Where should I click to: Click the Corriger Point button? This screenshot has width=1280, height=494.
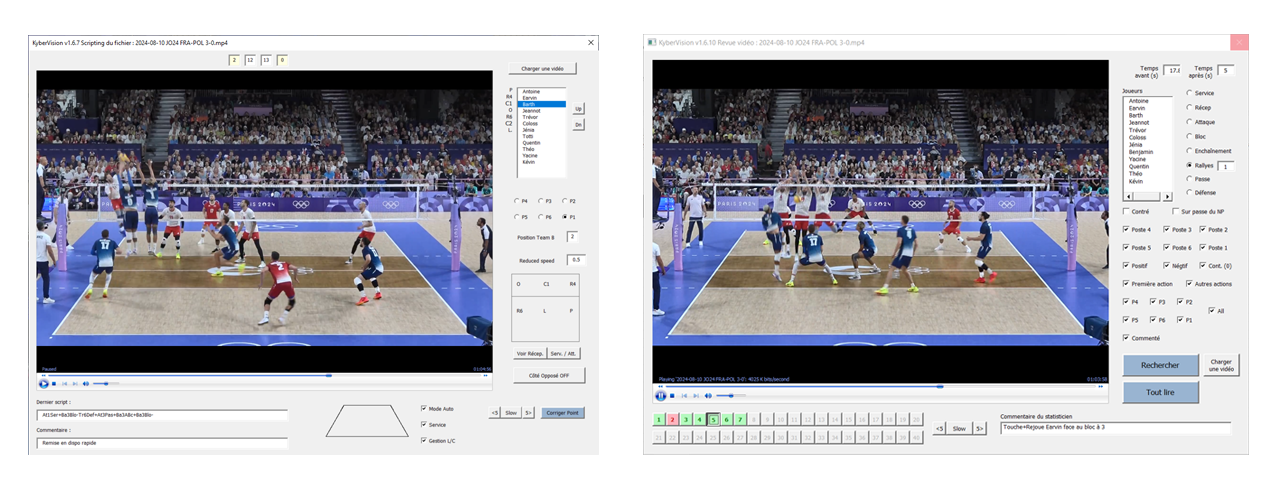point(564,412)
